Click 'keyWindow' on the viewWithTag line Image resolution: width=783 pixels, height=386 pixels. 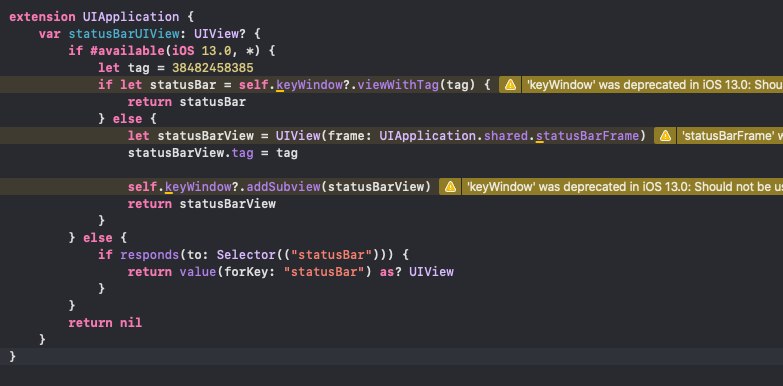[309, 85]
